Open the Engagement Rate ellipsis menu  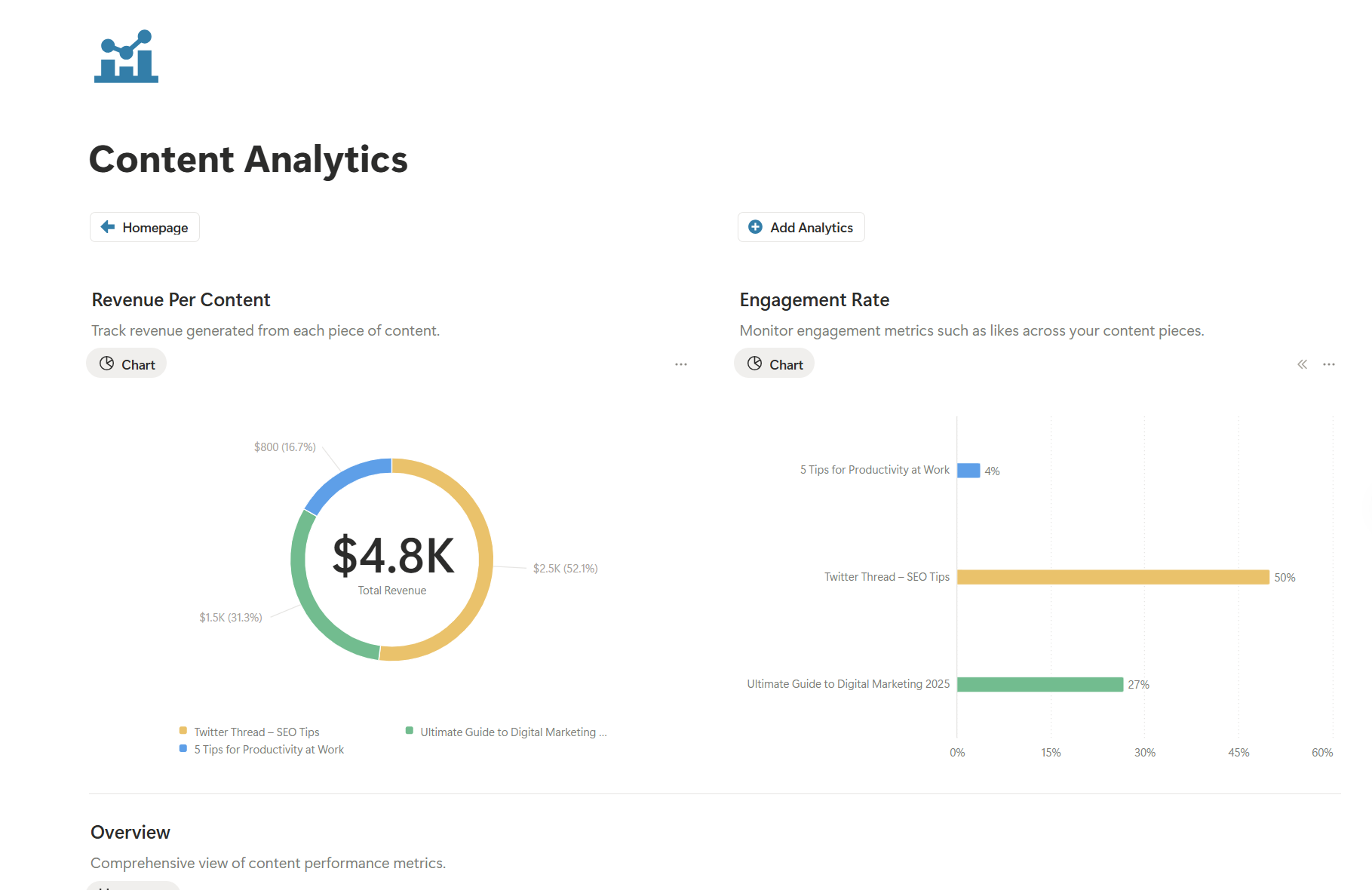[1329, 364]
